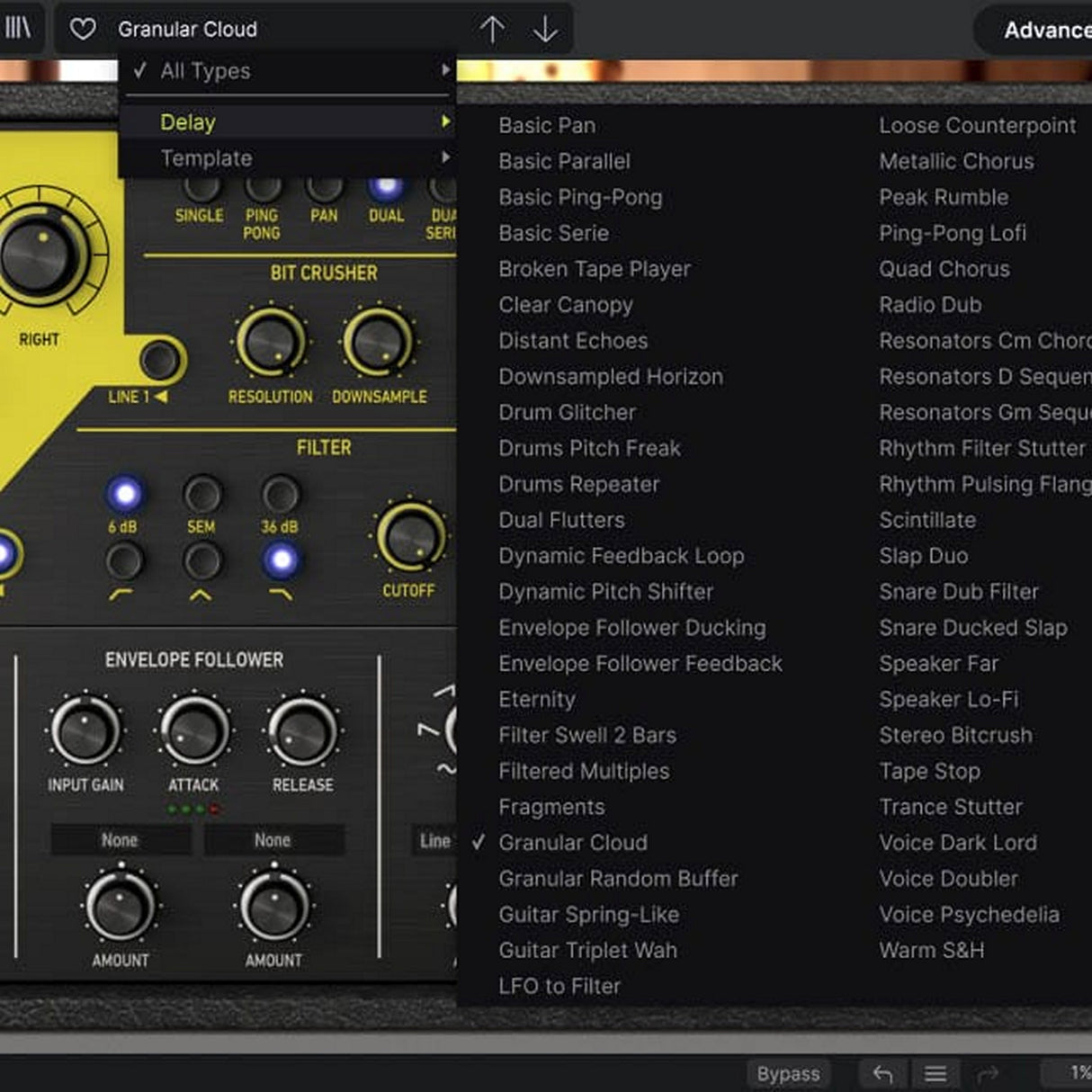Open the hamburger menu in the bottom bar

pos(935,1073)
